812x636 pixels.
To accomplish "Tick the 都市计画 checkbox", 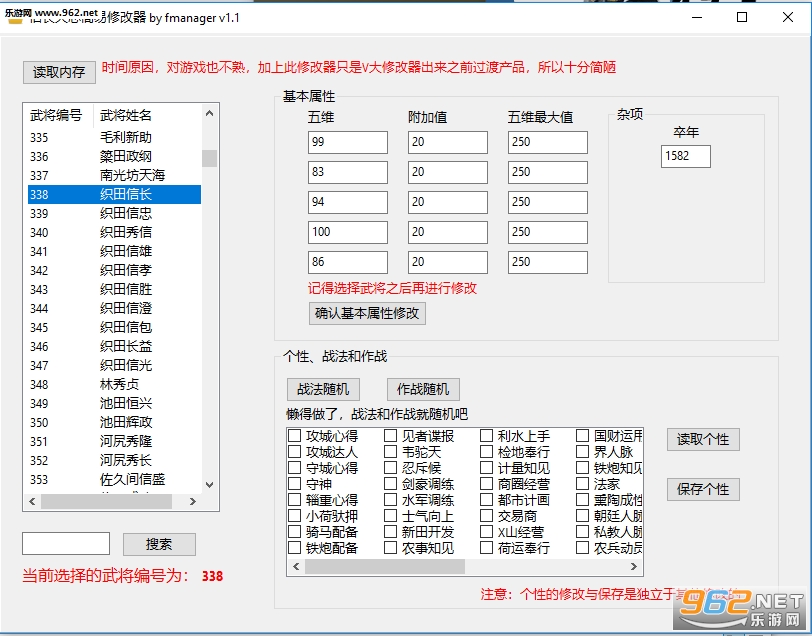I will 486,500.
